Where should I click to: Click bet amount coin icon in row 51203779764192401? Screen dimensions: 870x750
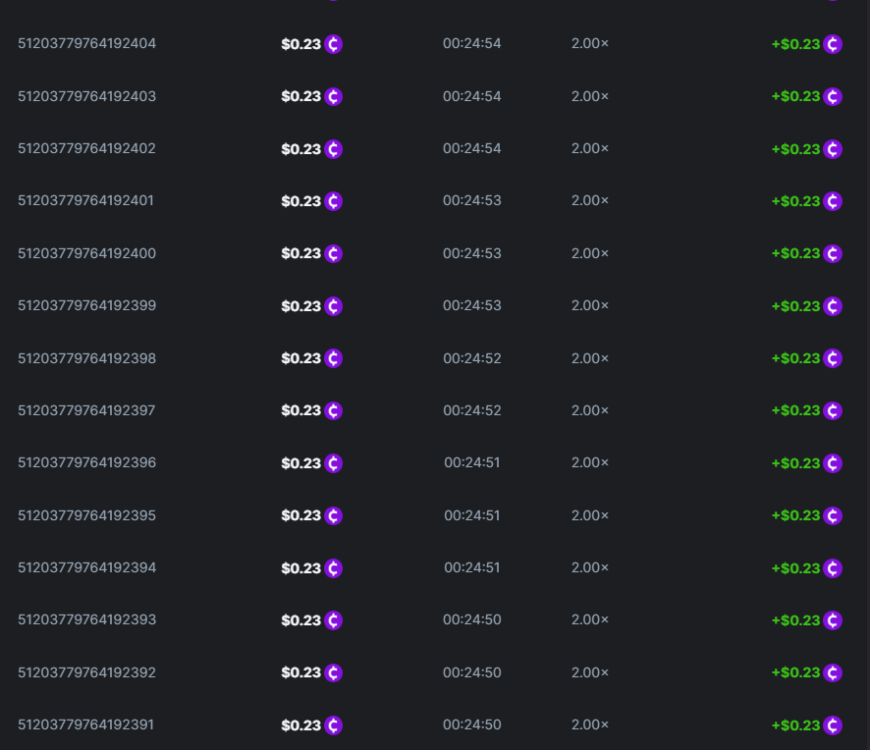click(333, 201)
